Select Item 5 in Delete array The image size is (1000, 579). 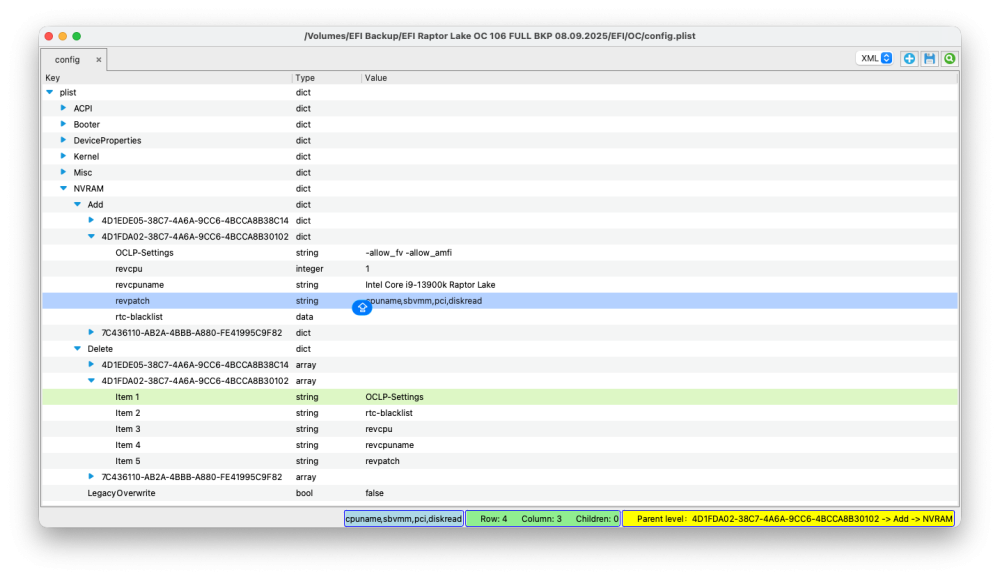[x=128, y=461]
